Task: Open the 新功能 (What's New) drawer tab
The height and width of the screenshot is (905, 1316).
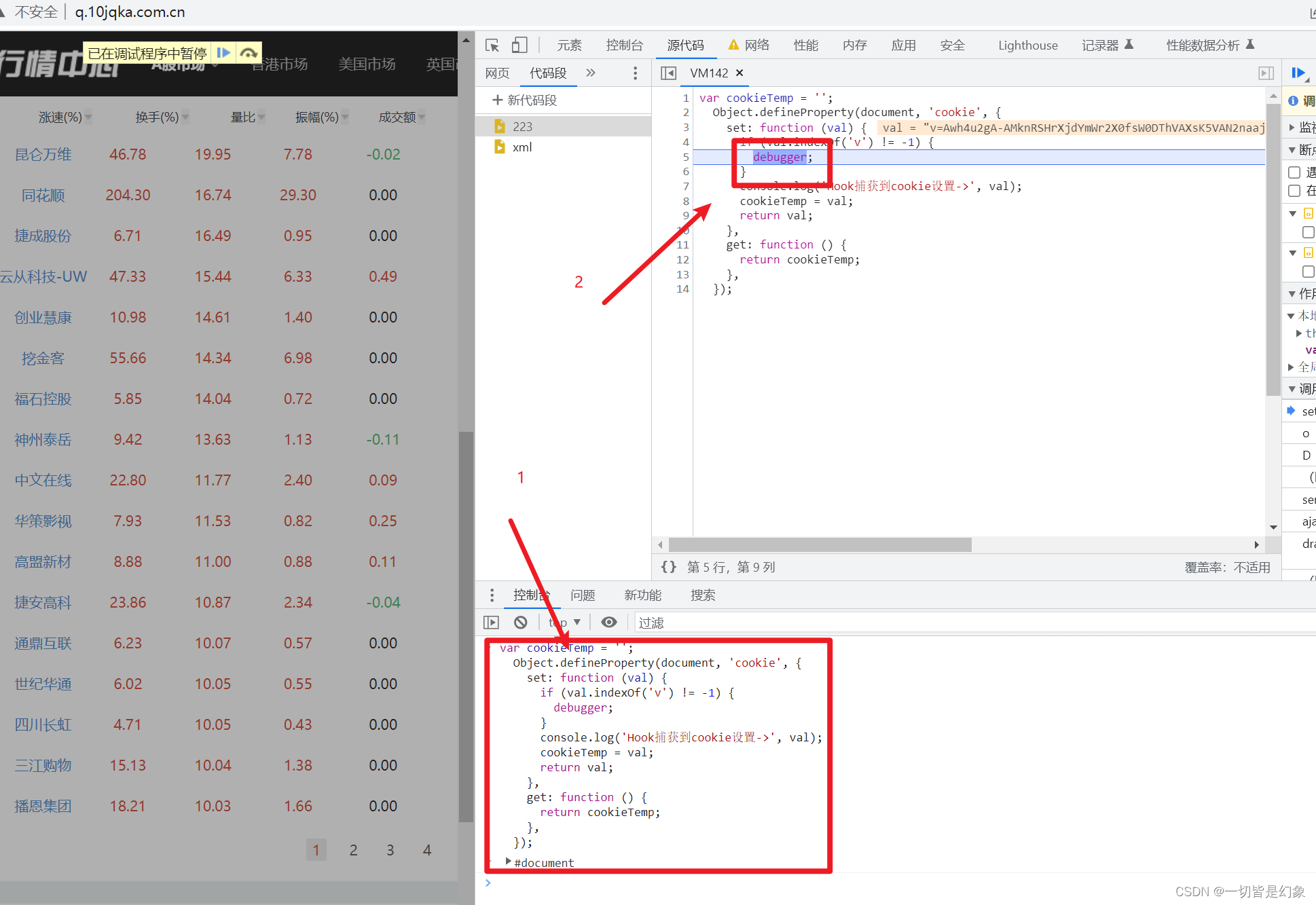Action: click(x=642, y=595)
